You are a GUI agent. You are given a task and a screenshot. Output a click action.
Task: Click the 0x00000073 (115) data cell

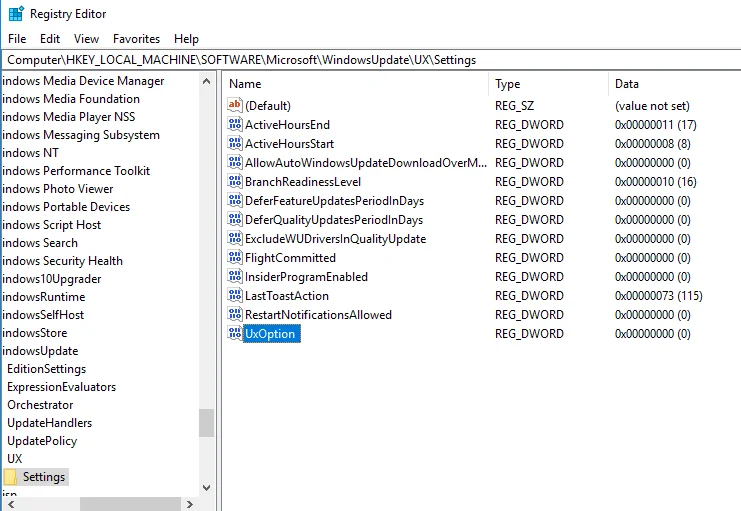point(658,295)
